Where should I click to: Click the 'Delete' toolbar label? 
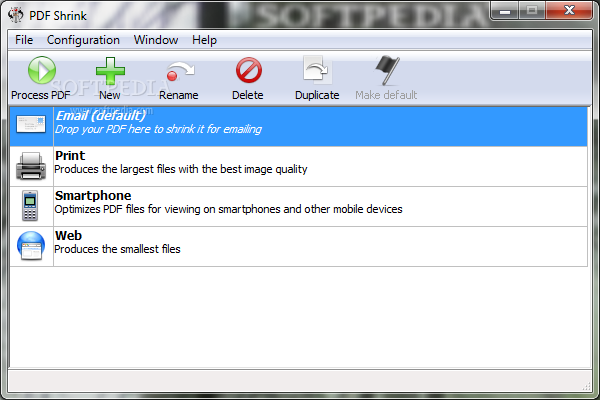click(248, 95)
